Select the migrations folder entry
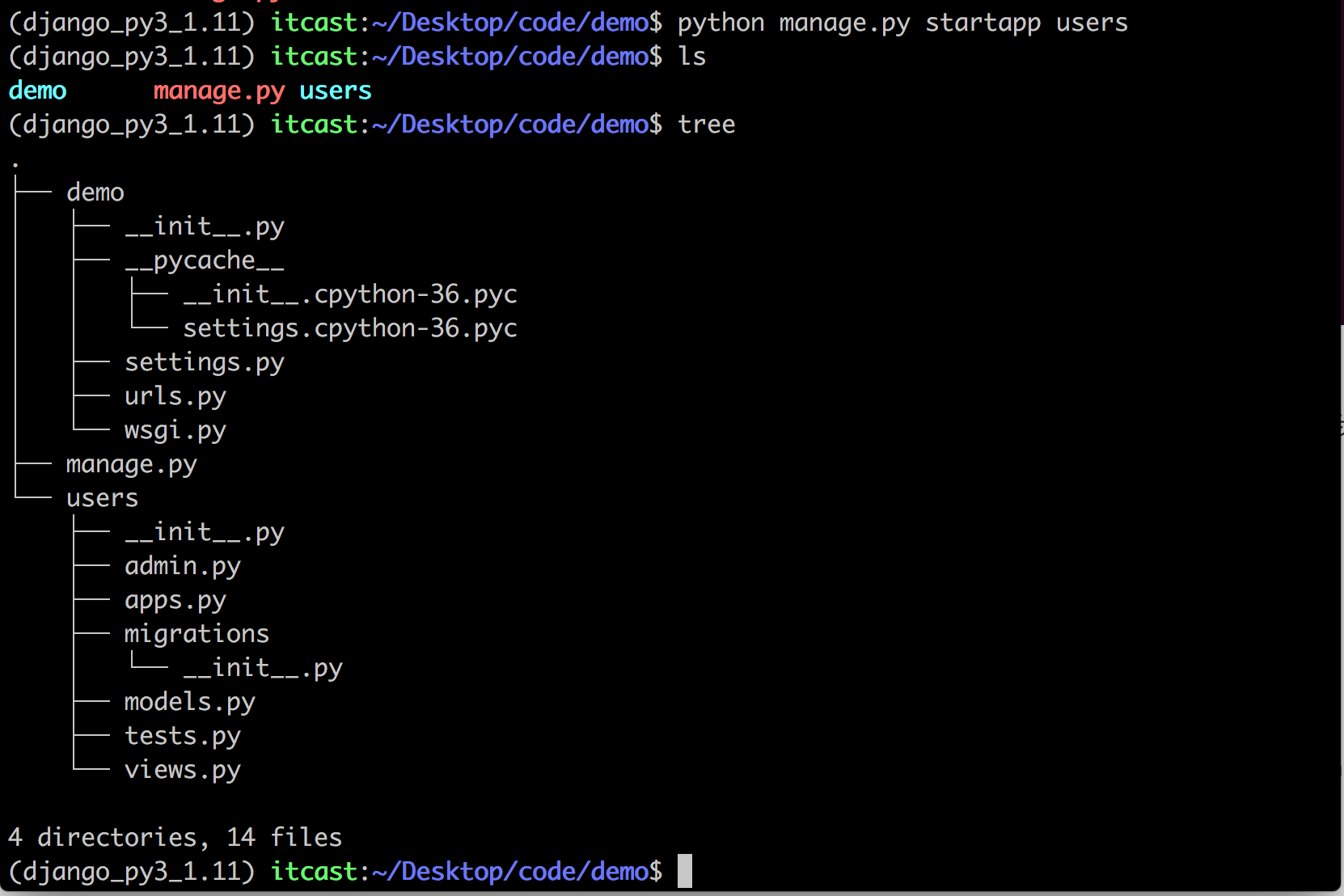Screen dimensions: 1344x896 197,634
